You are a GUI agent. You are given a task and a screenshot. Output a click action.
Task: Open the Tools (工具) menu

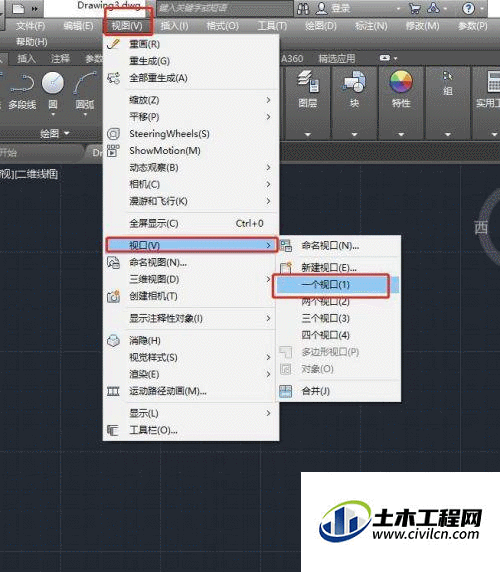(x=272, y=26)
